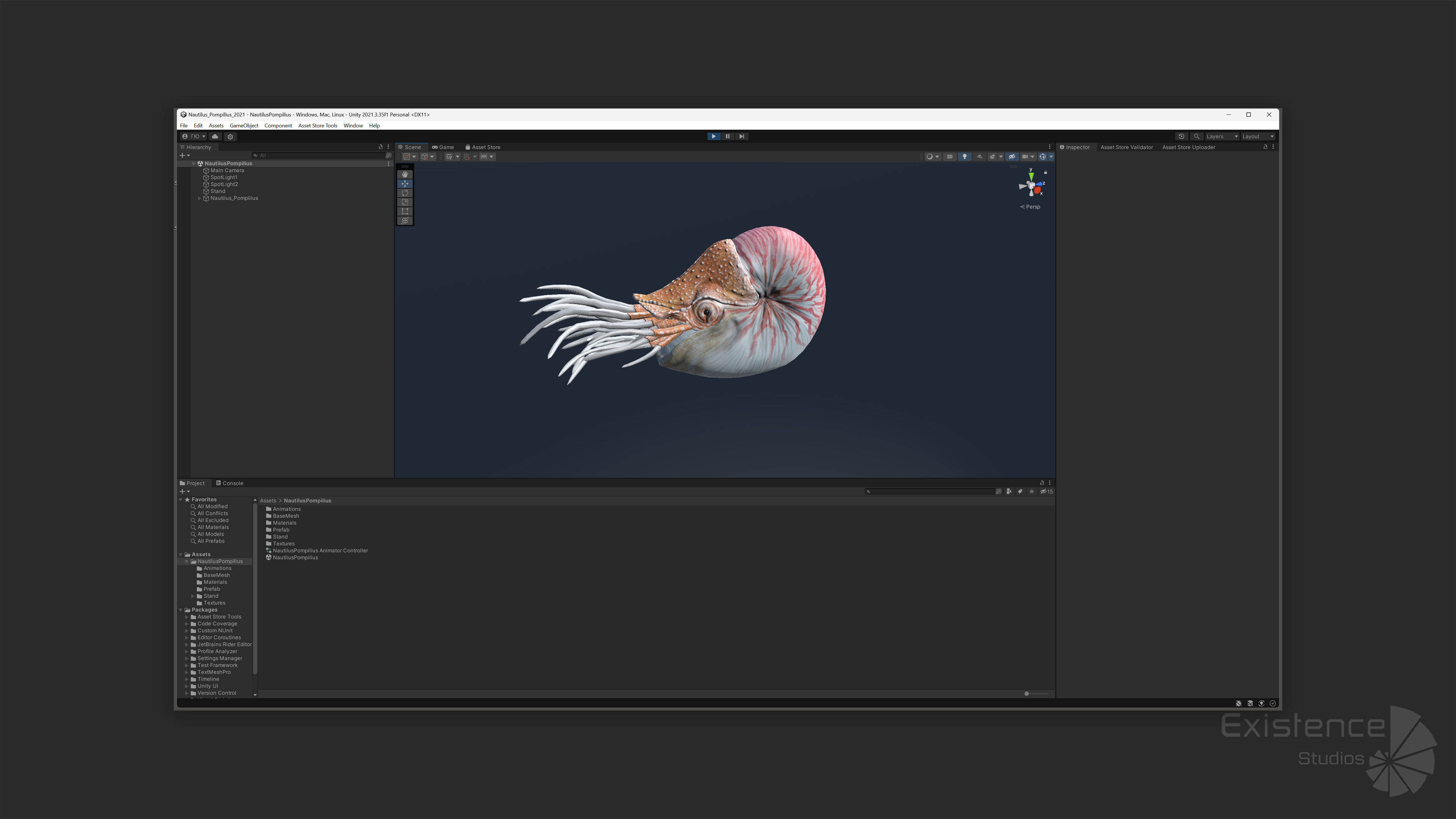Click the Hierarchy create plus button
The image size is (1456, 819).
coord(184,155)
